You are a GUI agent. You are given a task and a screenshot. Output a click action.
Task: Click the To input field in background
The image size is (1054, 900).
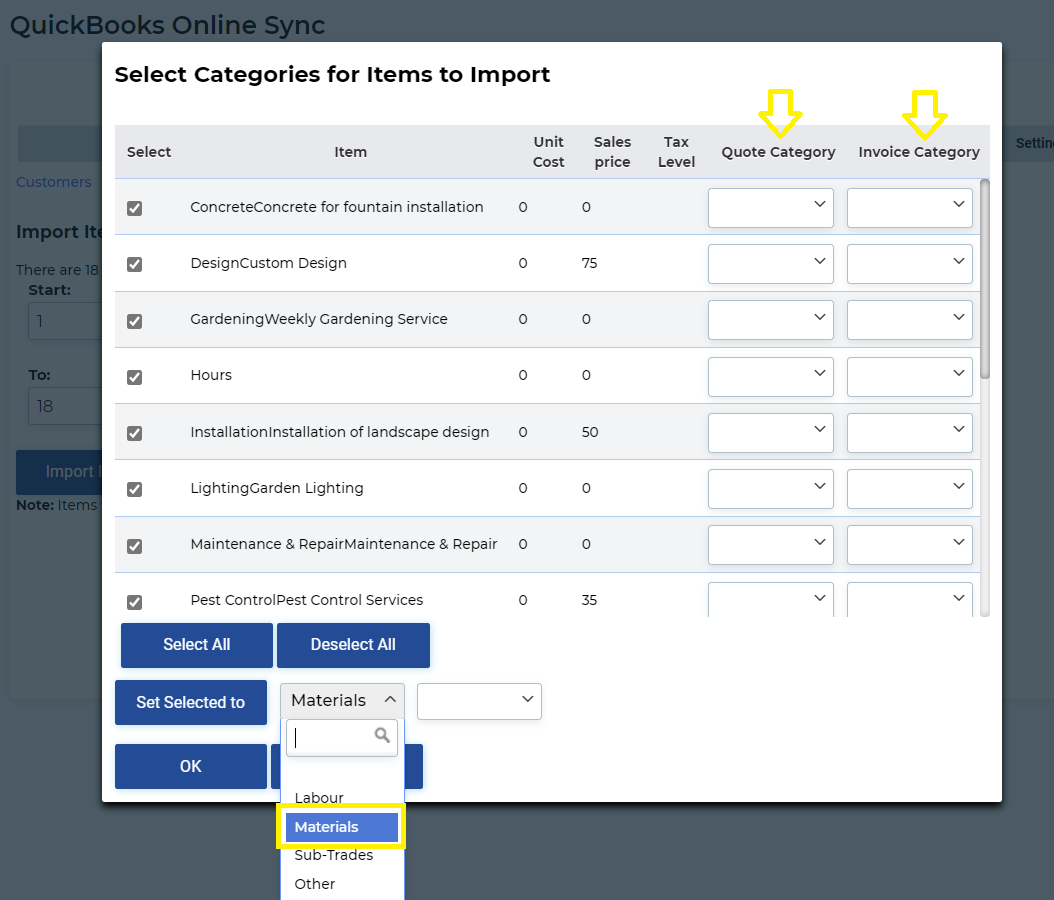(65, 405)
